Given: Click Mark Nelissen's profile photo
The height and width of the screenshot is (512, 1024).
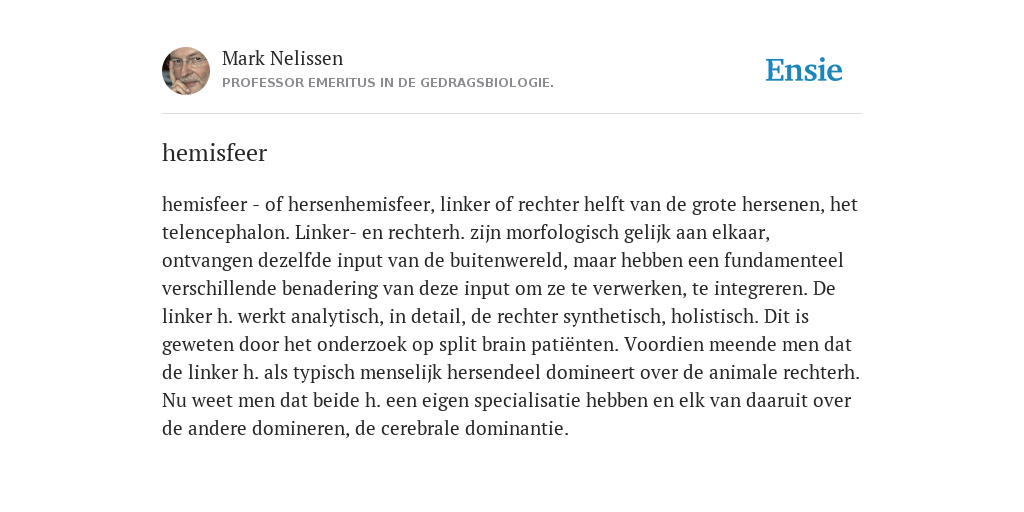Looking at the screenshot, I should pyautogui.click(x=186, y=71).
